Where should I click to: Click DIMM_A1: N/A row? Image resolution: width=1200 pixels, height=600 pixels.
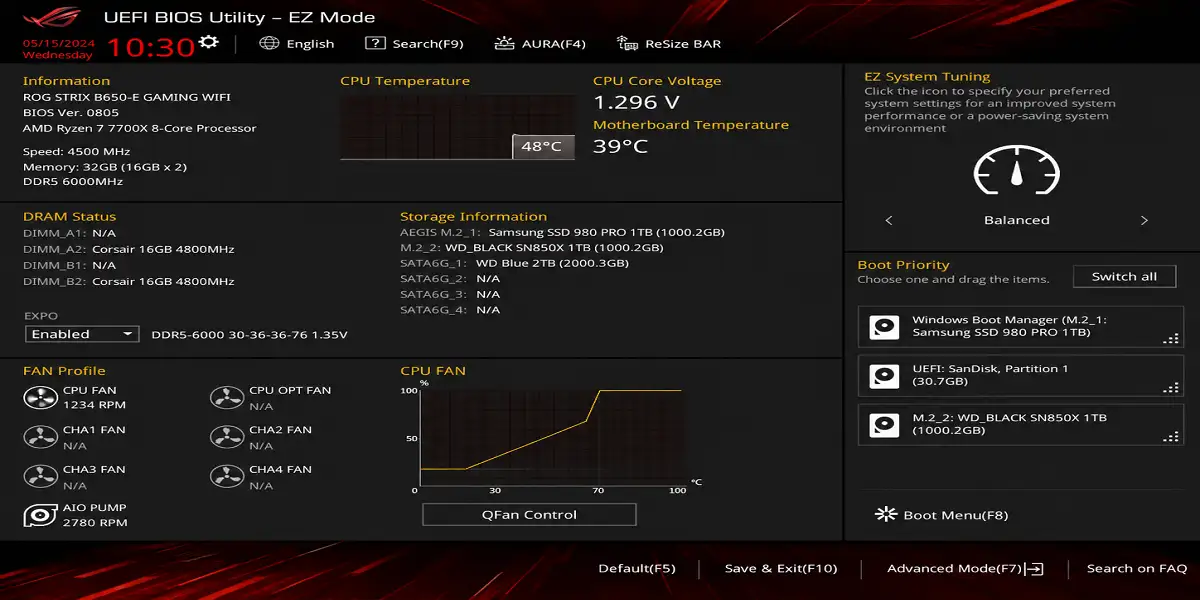pos(70,232)
